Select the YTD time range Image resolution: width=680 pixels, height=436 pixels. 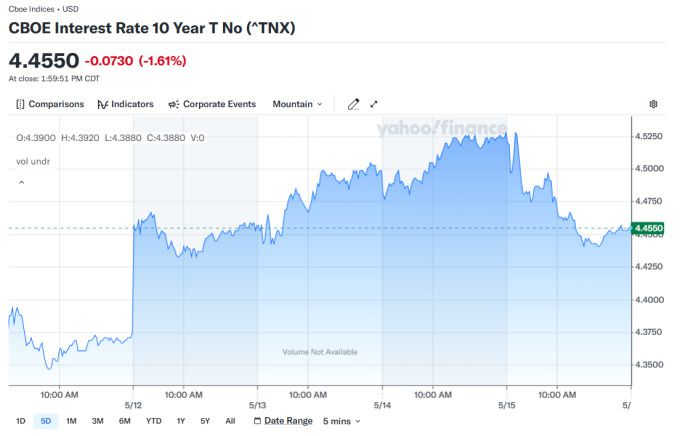click(153, 421)
